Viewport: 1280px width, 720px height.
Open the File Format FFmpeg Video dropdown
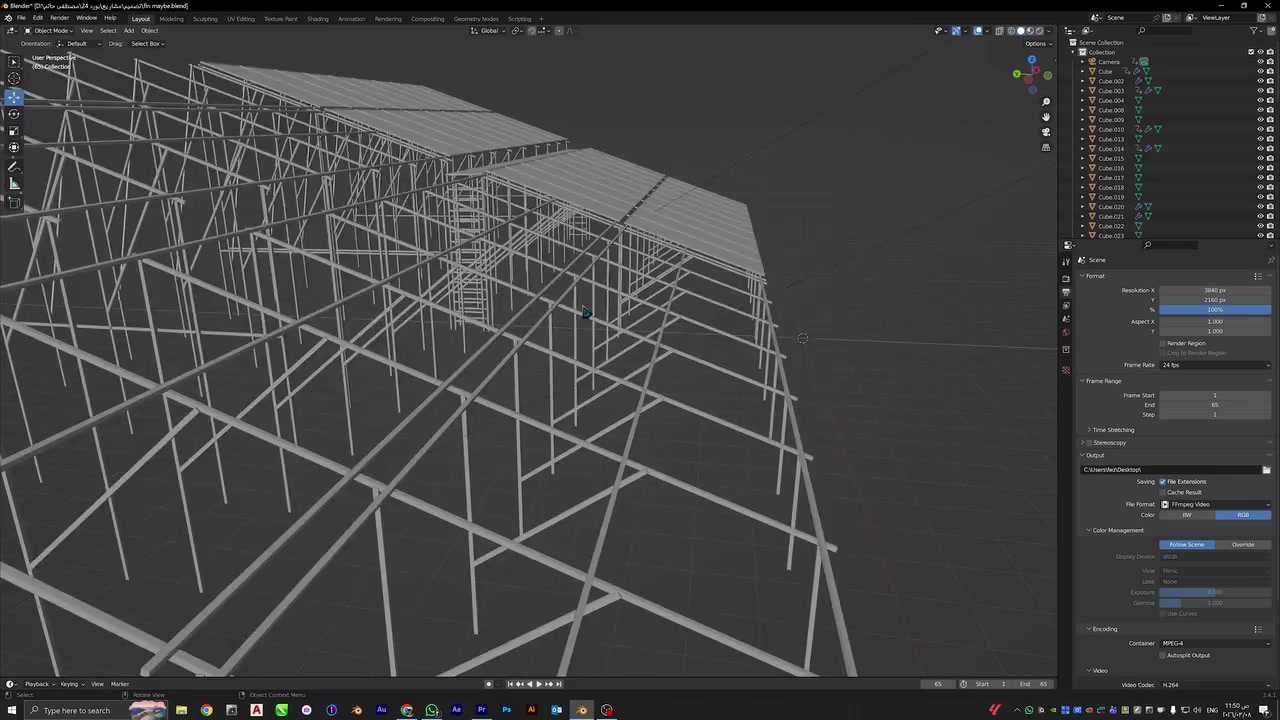1215,504
